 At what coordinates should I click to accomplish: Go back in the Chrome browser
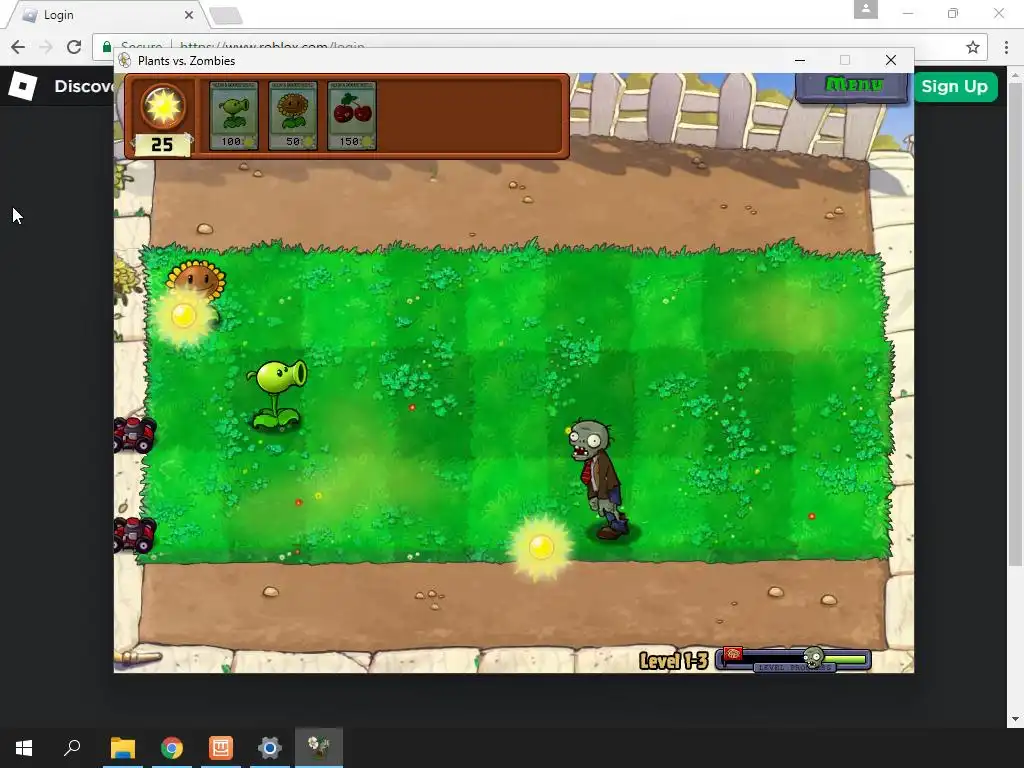(x=18, y=47)
